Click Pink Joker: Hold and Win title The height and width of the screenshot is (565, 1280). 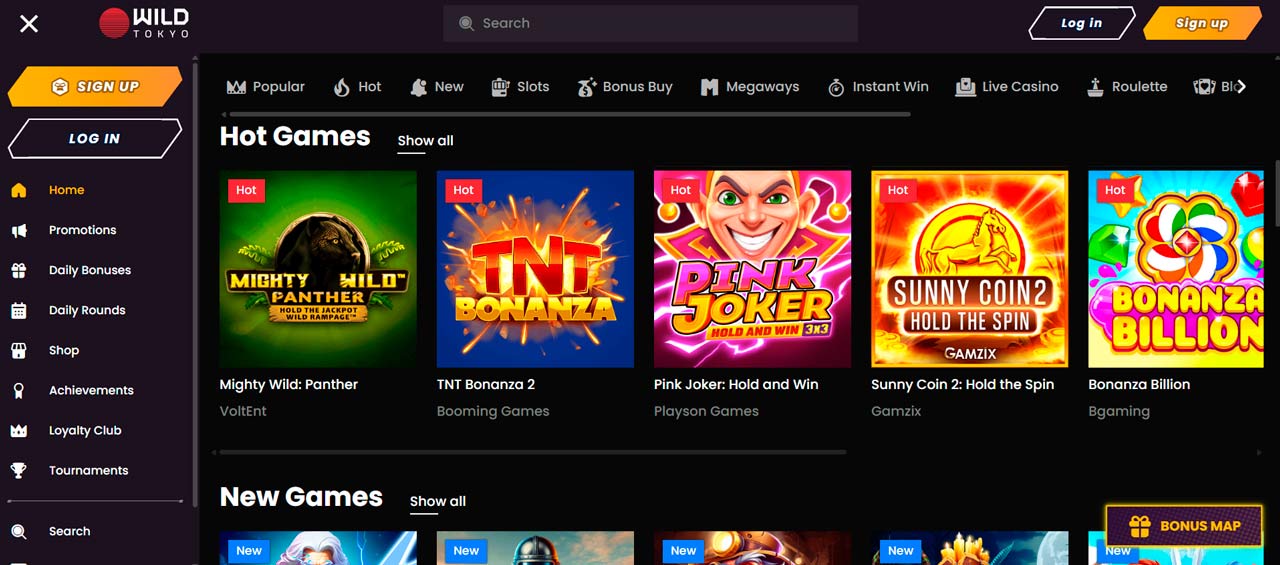click(736, 384)
